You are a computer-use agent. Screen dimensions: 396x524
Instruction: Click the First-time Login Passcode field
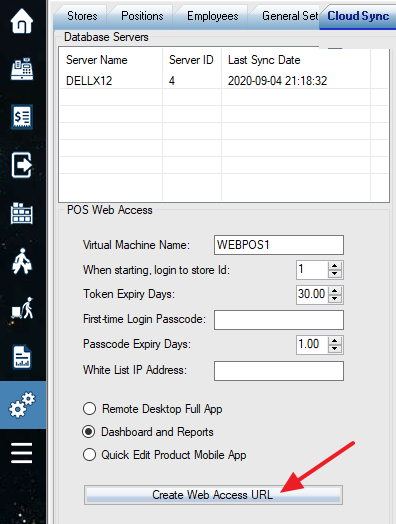(x=279, y=320)
